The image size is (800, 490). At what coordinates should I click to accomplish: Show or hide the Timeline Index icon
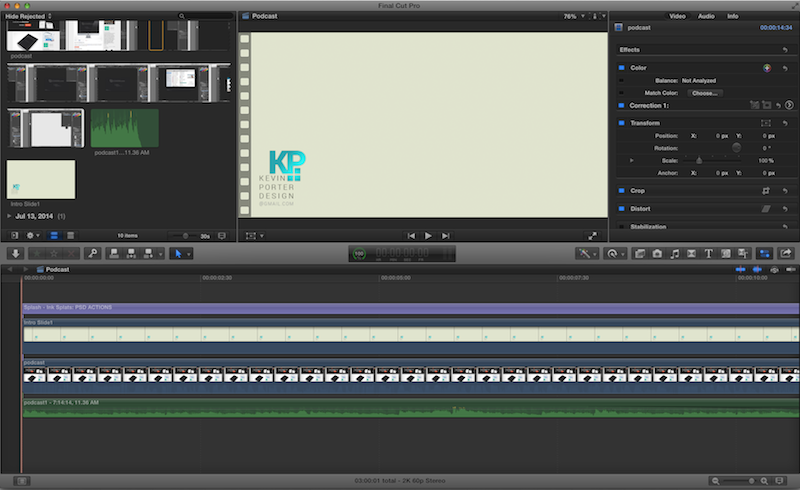click(x=21, y=481)
